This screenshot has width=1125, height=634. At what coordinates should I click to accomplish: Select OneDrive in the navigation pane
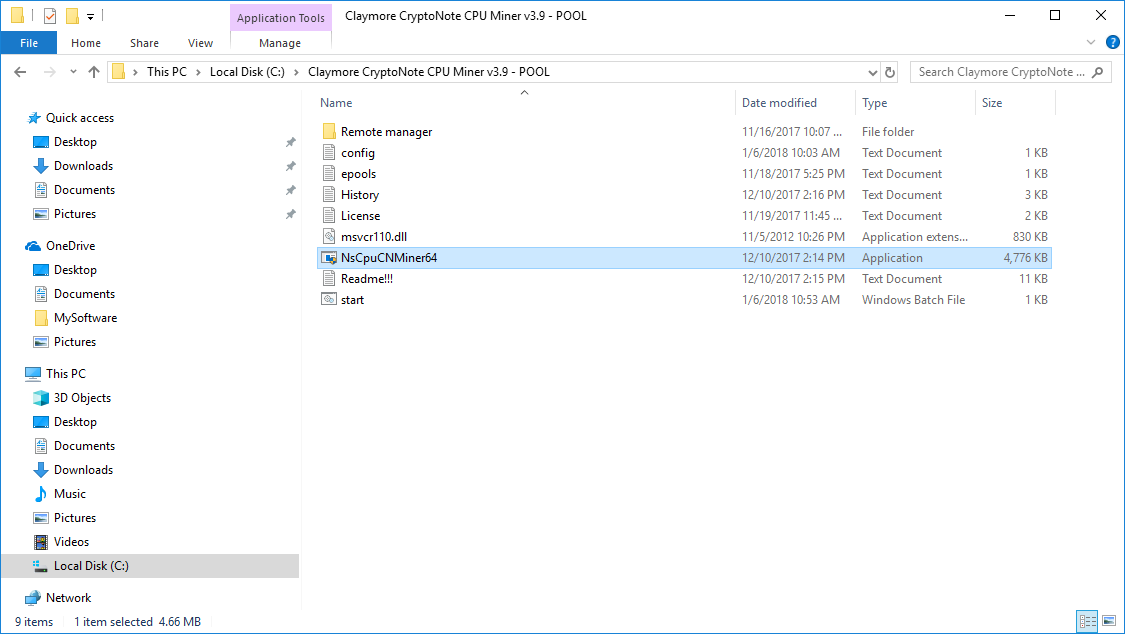point(70,245)
